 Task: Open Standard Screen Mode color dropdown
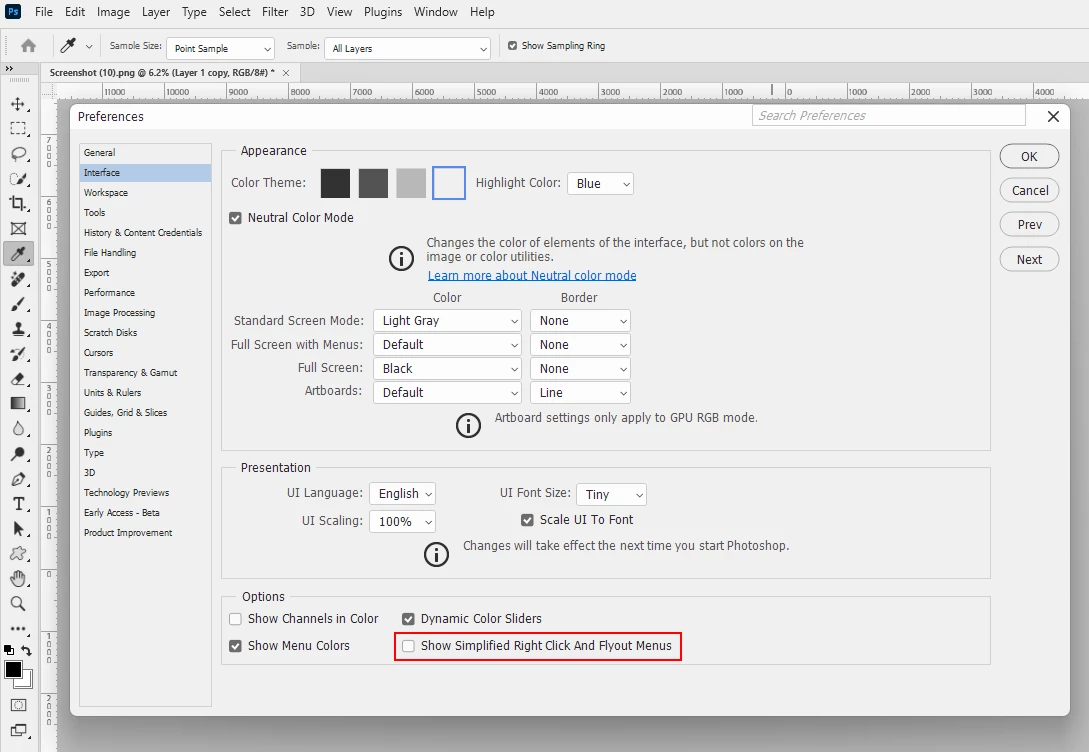click(447, 321)
